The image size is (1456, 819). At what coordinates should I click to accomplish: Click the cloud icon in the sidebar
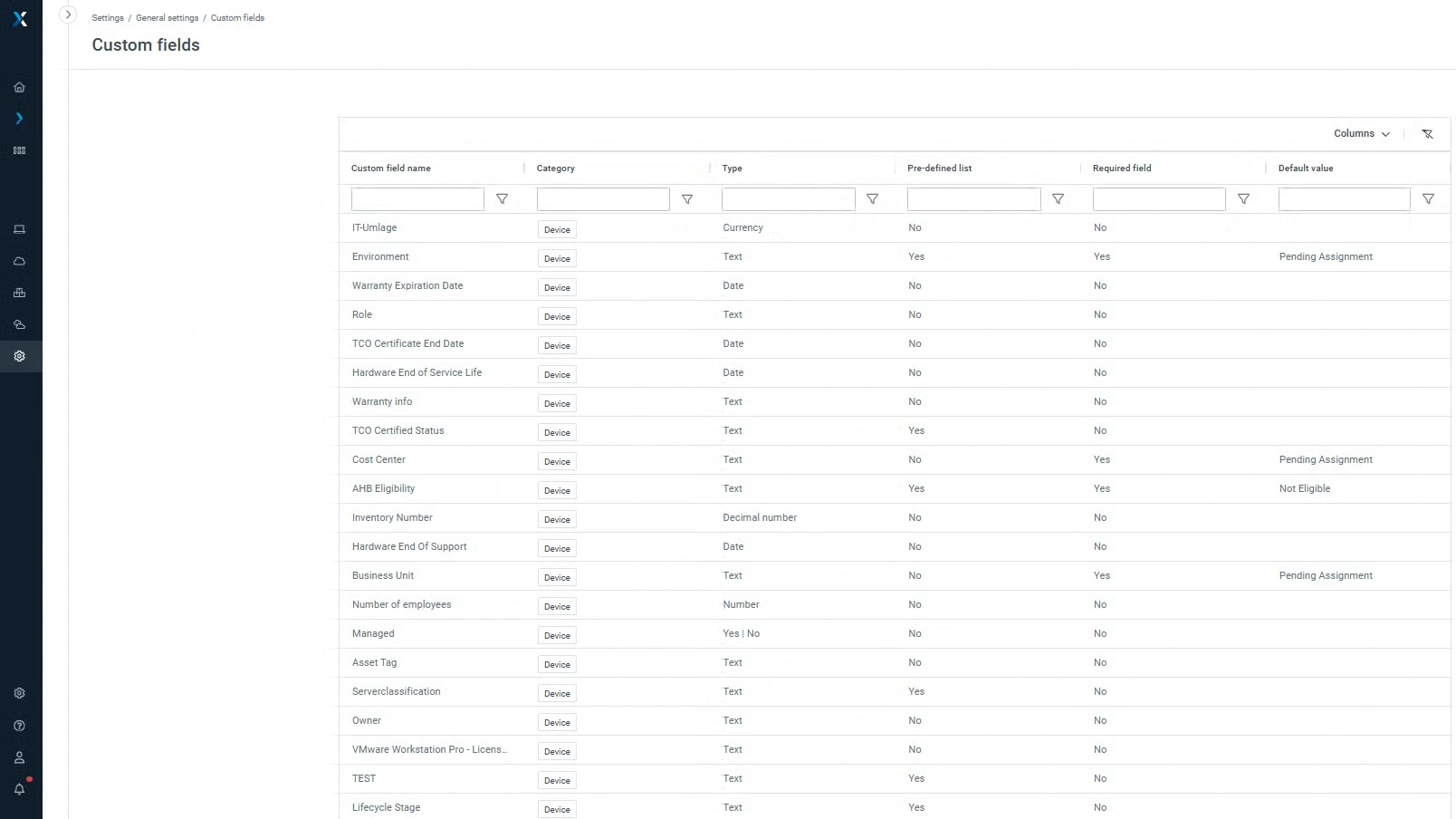[19, 261]
